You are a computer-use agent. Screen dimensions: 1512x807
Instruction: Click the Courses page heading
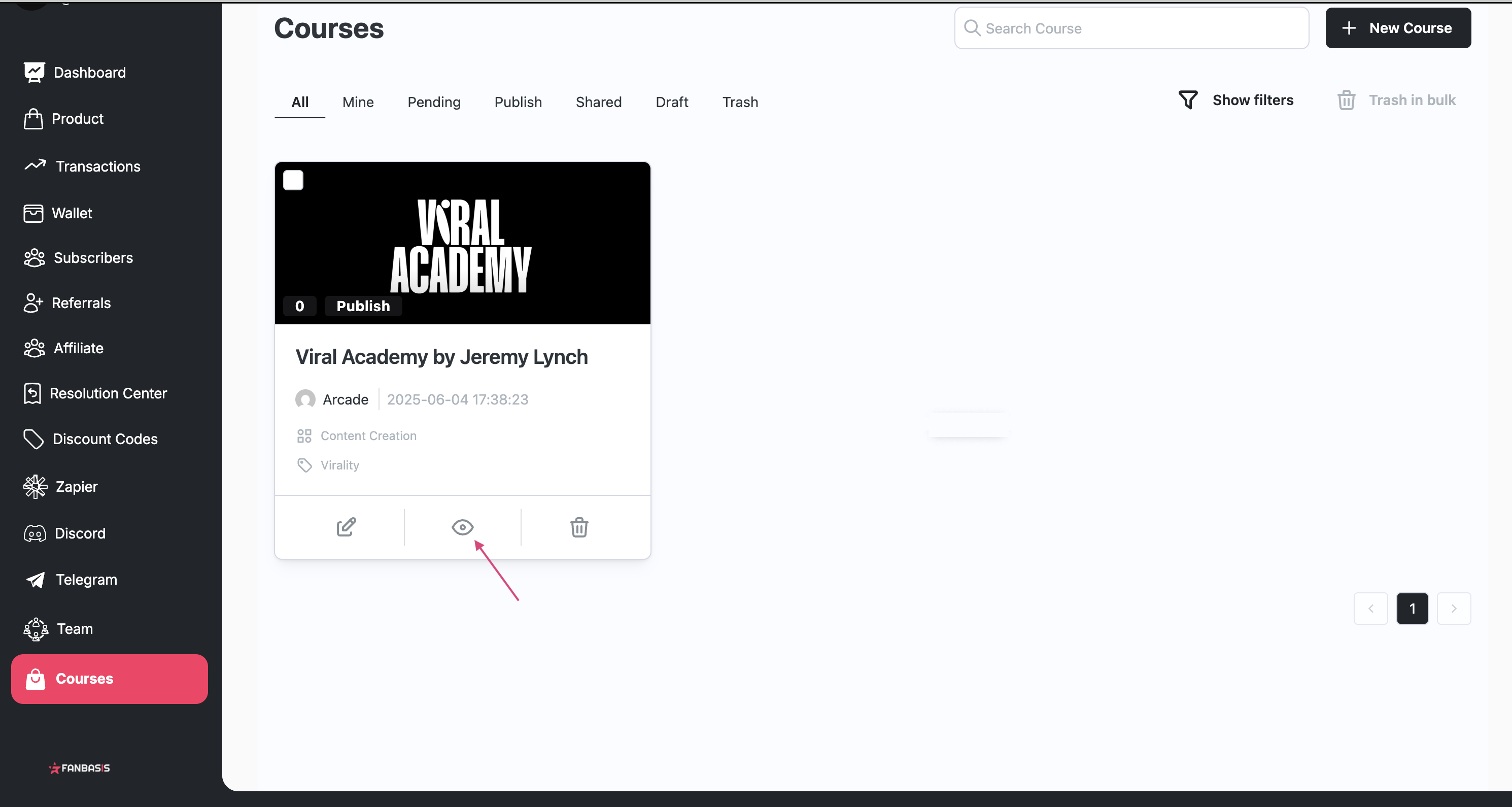click(329, 28)
